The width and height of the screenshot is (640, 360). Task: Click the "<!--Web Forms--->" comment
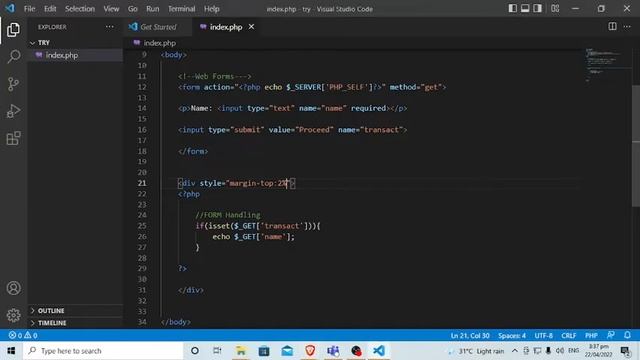[x=215, y=76]
